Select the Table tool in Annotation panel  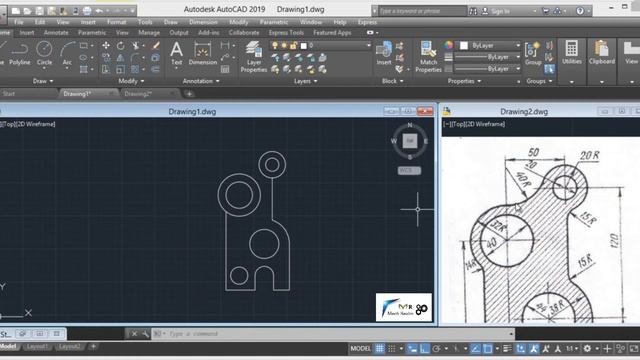point(225,69)
